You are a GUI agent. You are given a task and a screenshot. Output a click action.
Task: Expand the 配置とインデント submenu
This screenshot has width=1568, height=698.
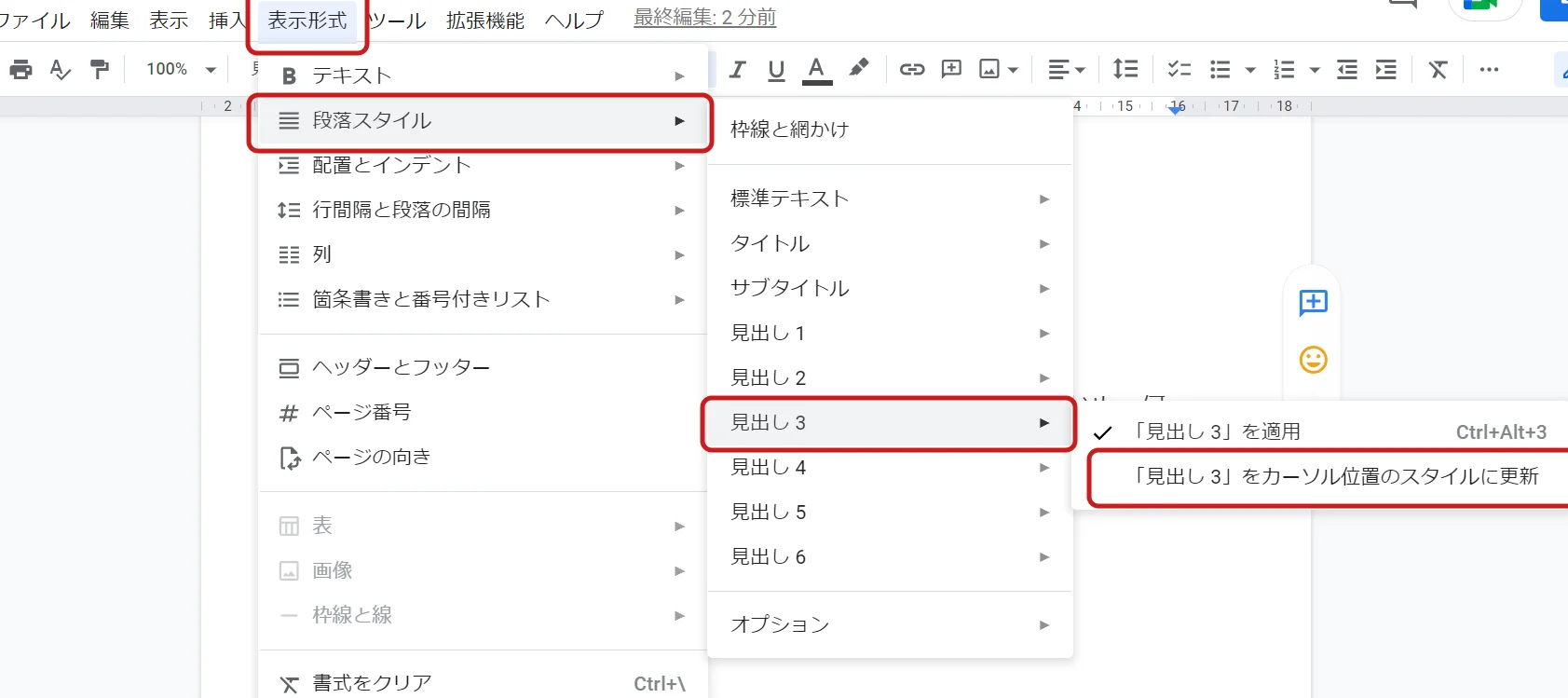(x=483, y=165)
